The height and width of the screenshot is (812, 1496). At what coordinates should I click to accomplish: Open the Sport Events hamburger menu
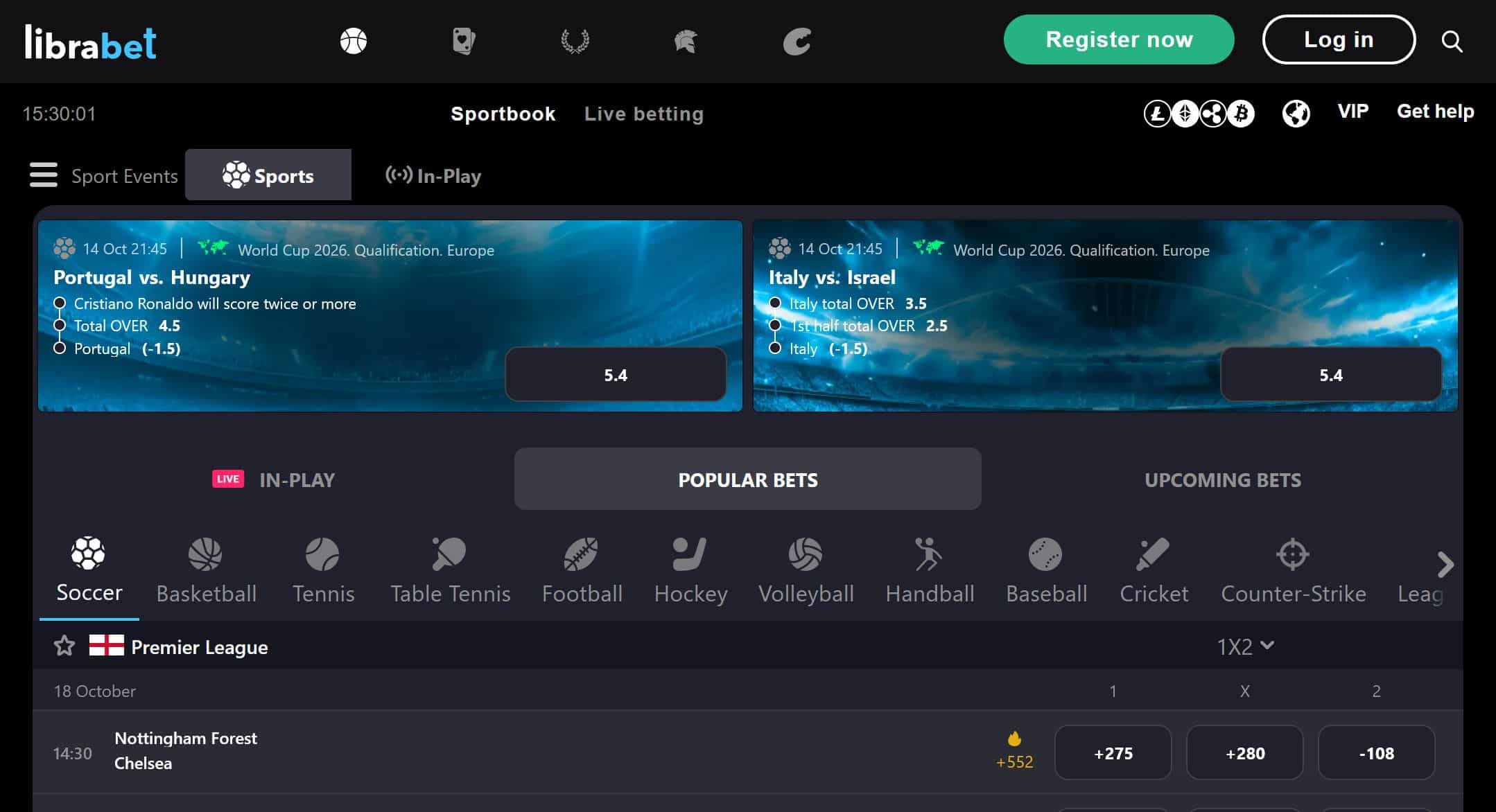point(43,175)
